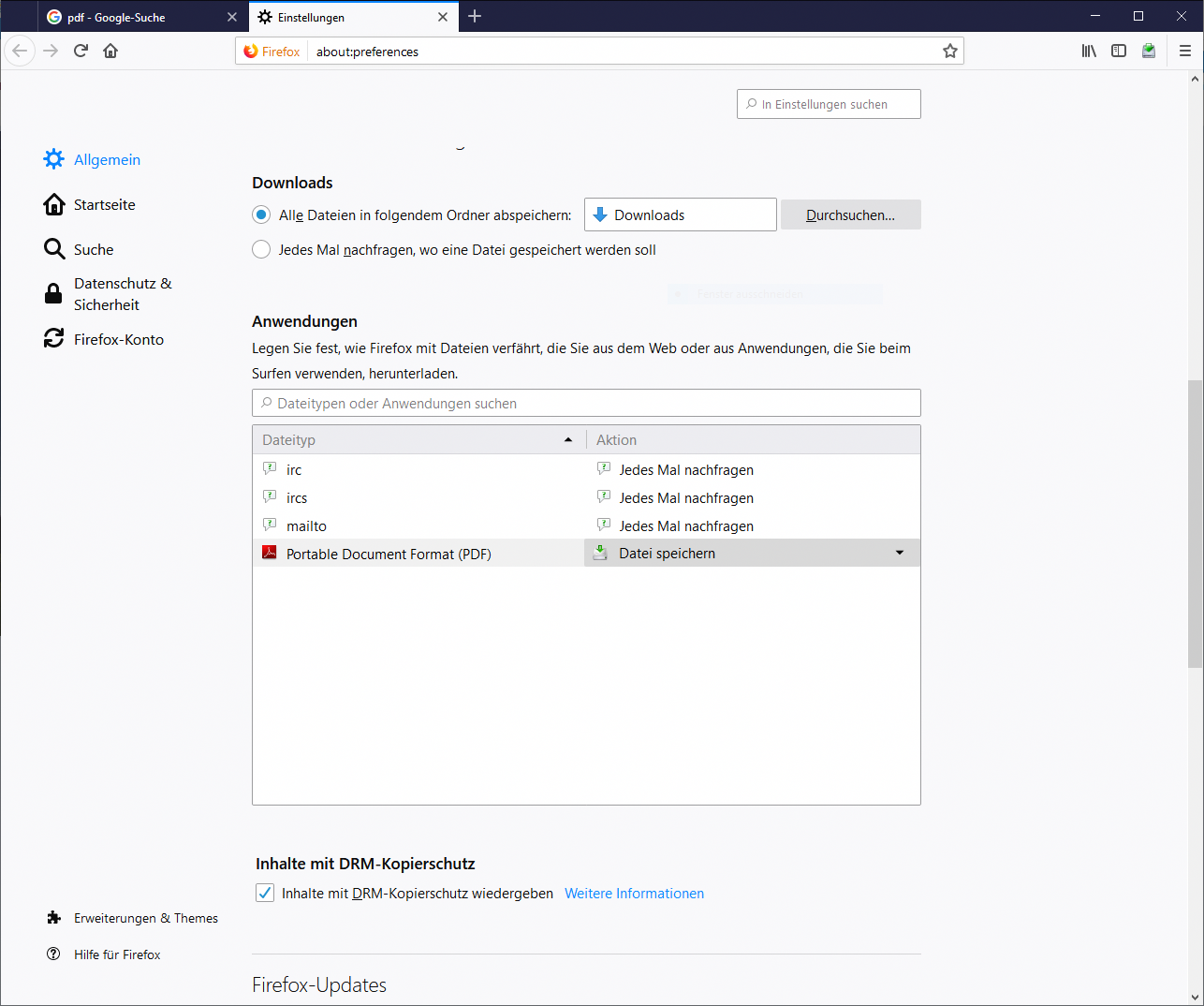Open the hamburger application menu

(1184, 51)
